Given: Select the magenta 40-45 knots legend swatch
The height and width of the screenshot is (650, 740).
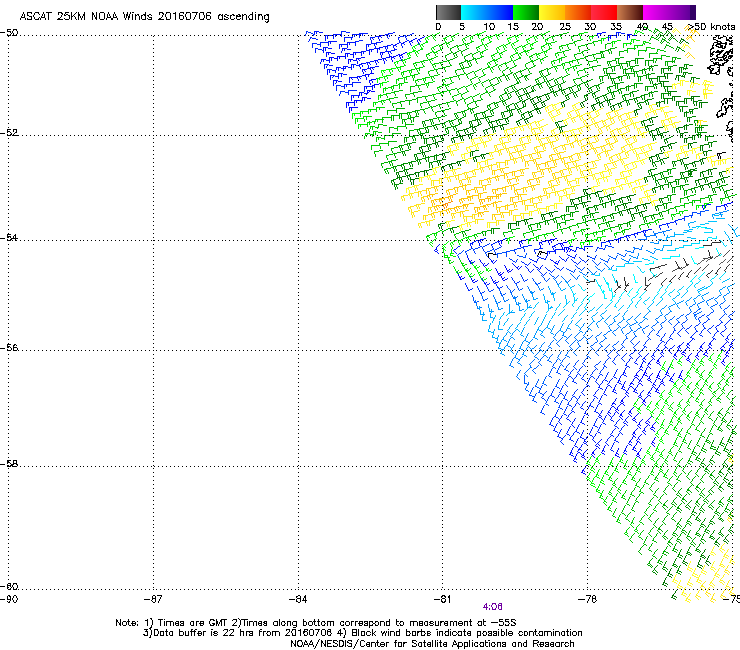Looking at the screenshot, I should coord(656,12).
